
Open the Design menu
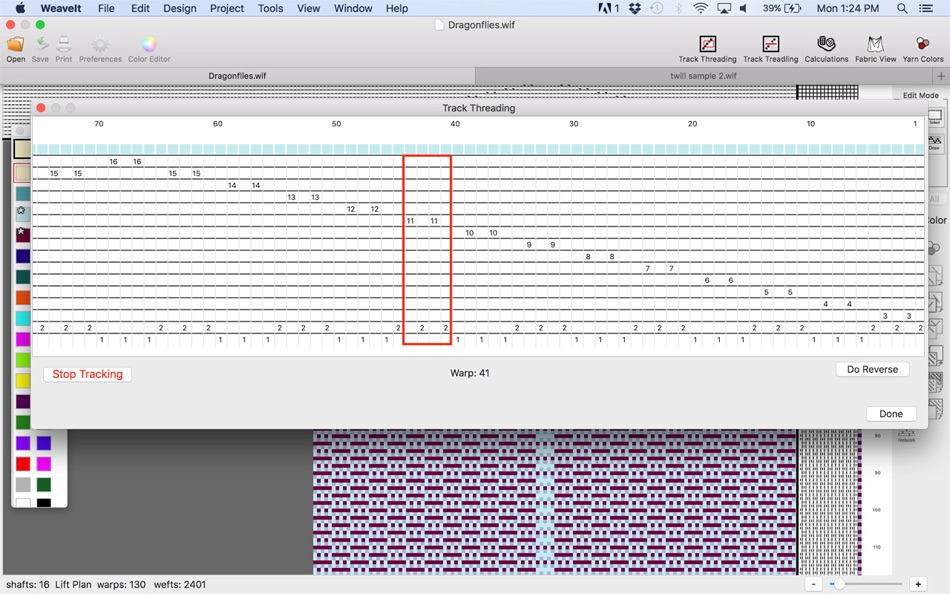[x=180, y=8]
